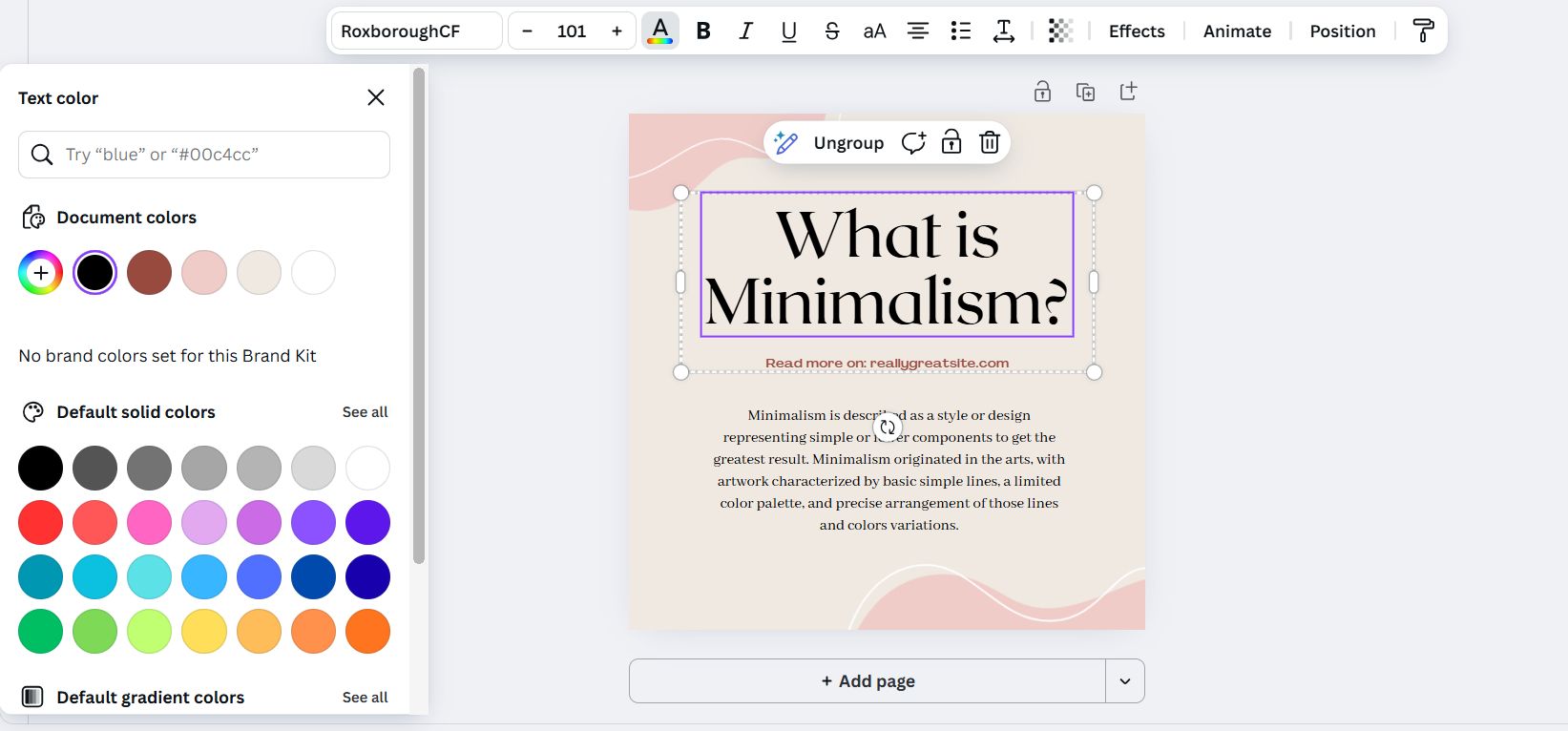1568x731 pixels.
Task: Click the uppercase aA icon
Action: tap(874, 31)
